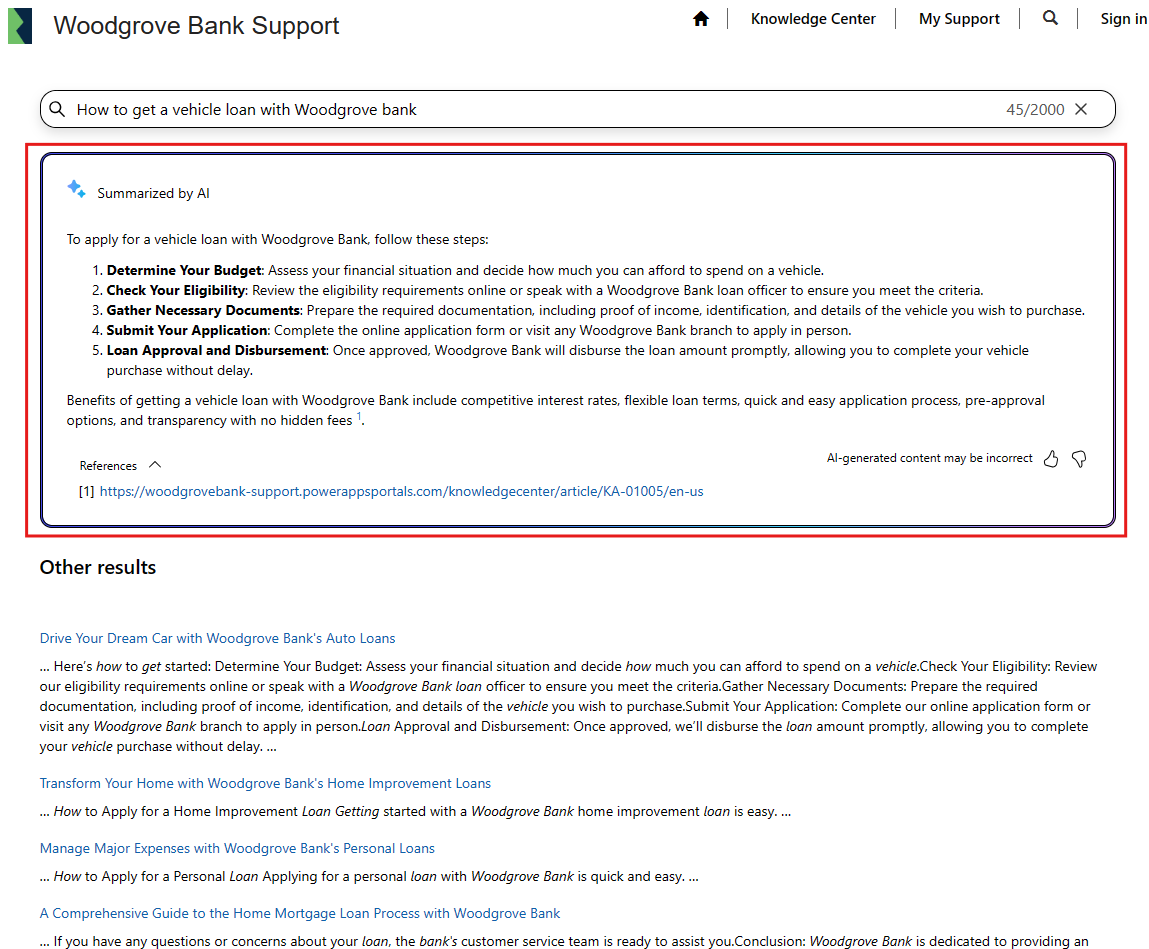Viewport: 1149px width, 949px height.
Task: Clear the search query with the X icon
Action: [x=1081, y=109]
